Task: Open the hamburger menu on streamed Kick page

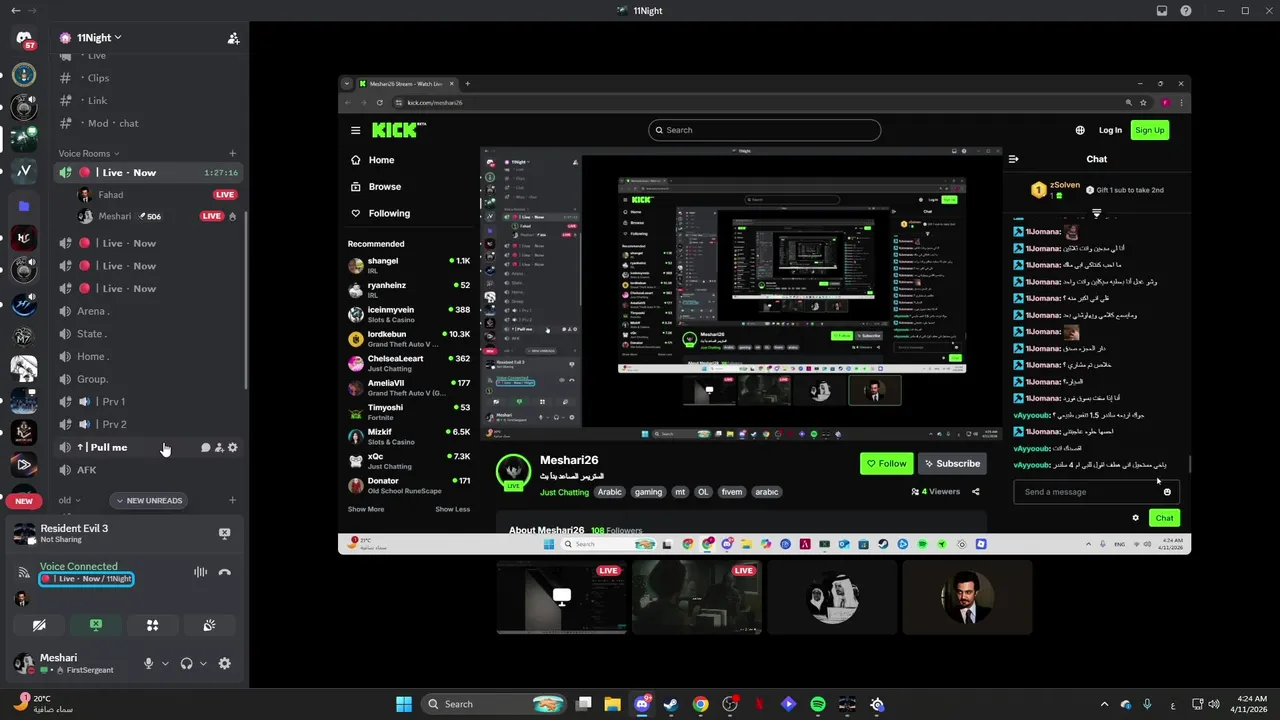Action: 355,130
